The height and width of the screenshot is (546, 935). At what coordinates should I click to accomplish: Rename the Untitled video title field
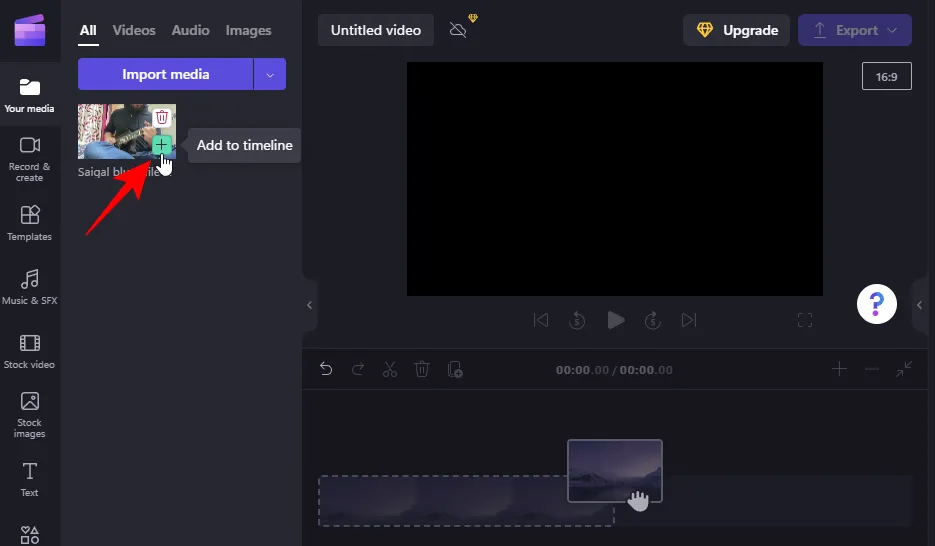376,30
